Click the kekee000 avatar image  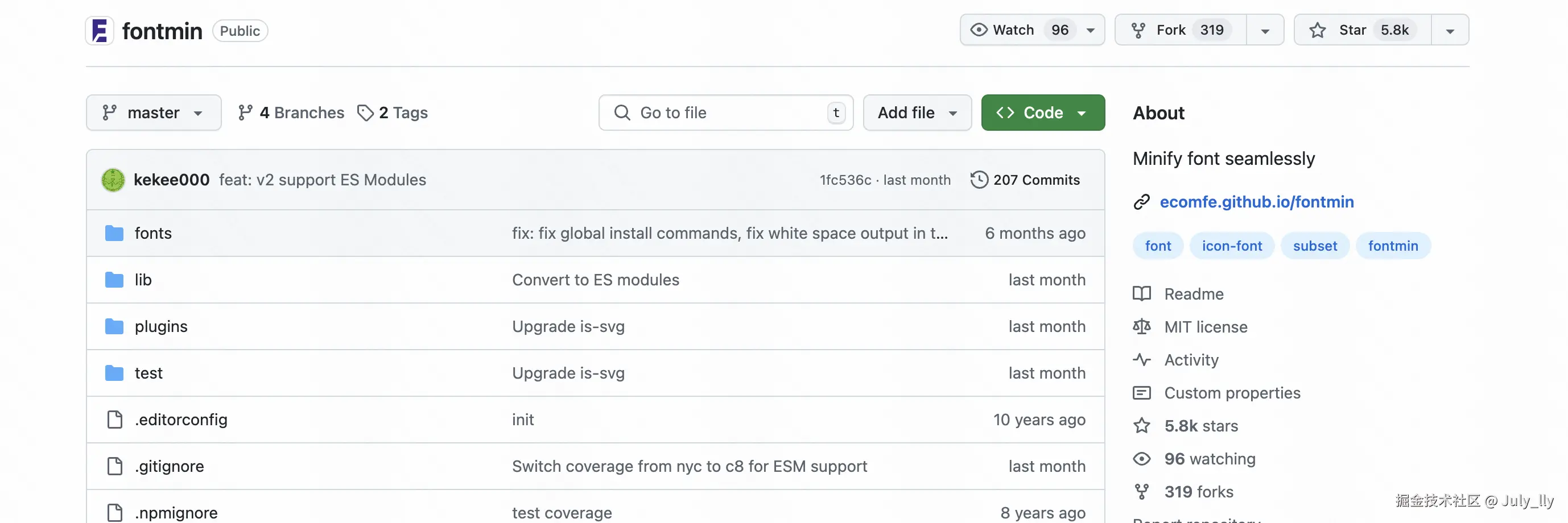(x=113, y=180)
